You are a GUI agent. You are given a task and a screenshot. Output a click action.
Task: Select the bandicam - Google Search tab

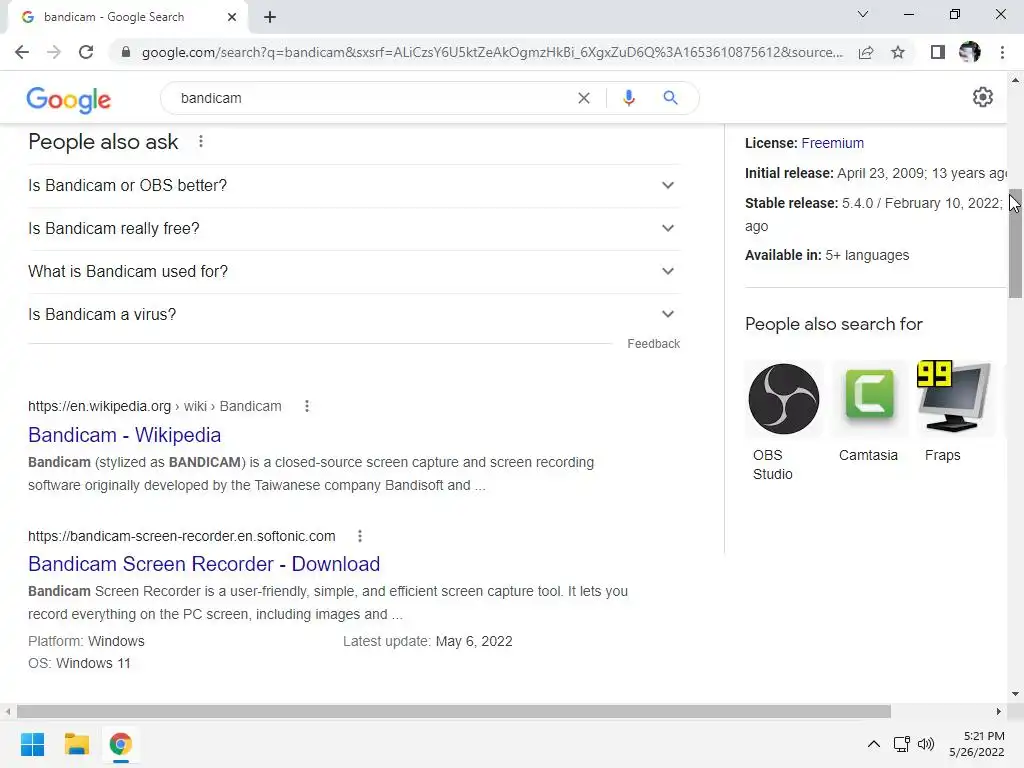(127, 17)
